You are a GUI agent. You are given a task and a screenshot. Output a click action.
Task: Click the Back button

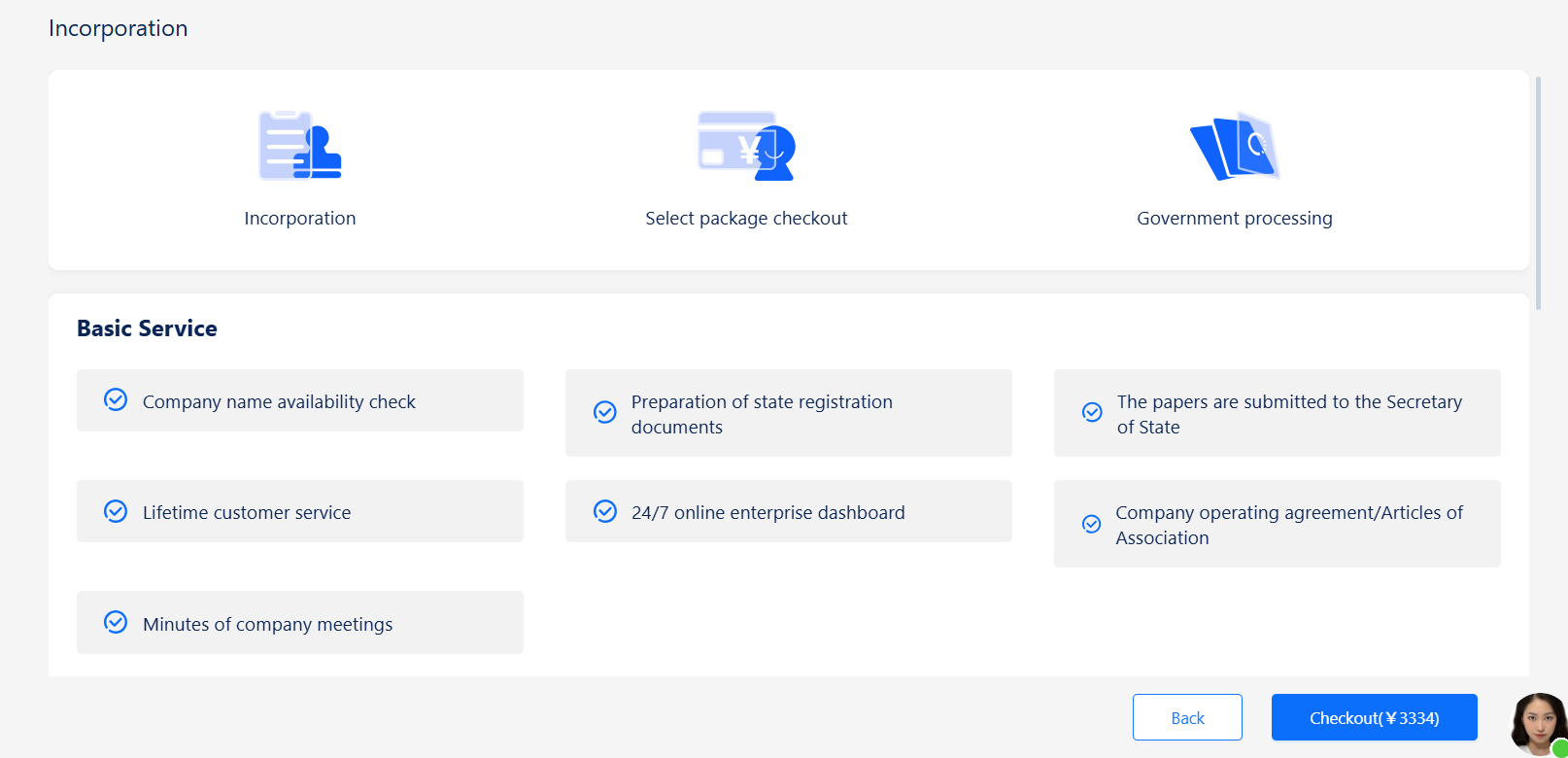click(x=1187, y=717)
